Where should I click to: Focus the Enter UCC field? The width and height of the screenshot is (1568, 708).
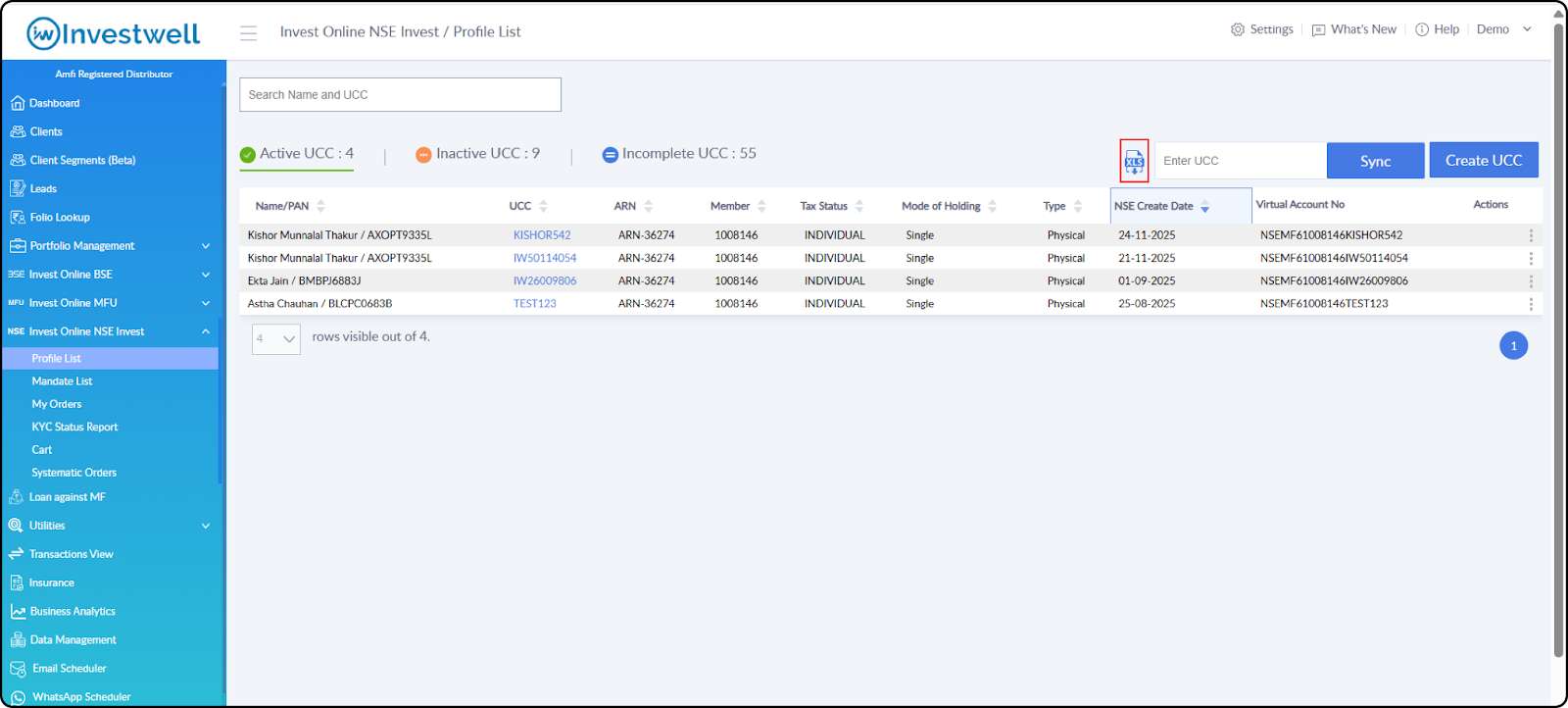tap(1241, 161)
